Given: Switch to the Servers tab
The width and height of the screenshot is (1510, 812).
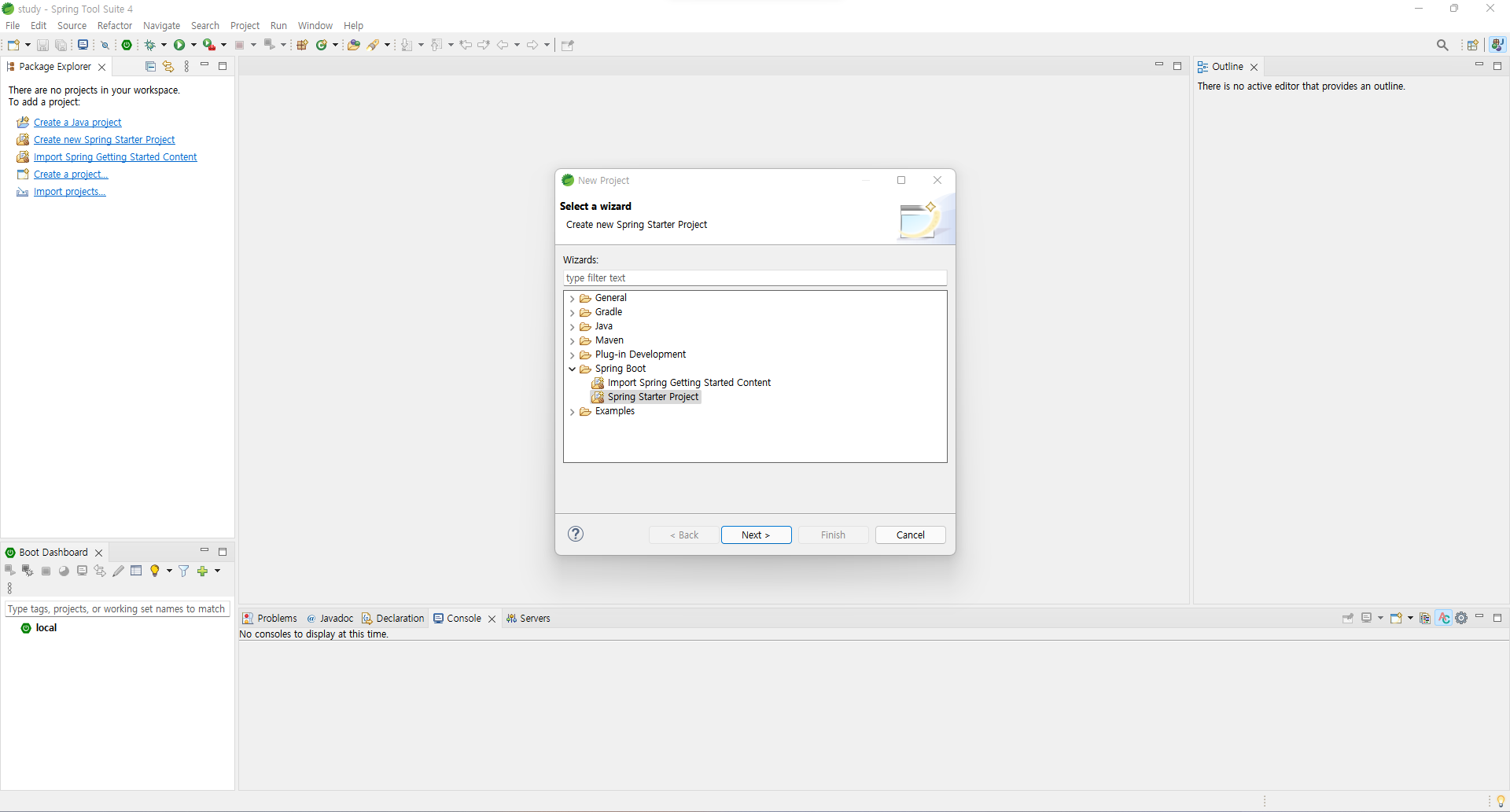Looking at the screenshot, I should 528,619.
